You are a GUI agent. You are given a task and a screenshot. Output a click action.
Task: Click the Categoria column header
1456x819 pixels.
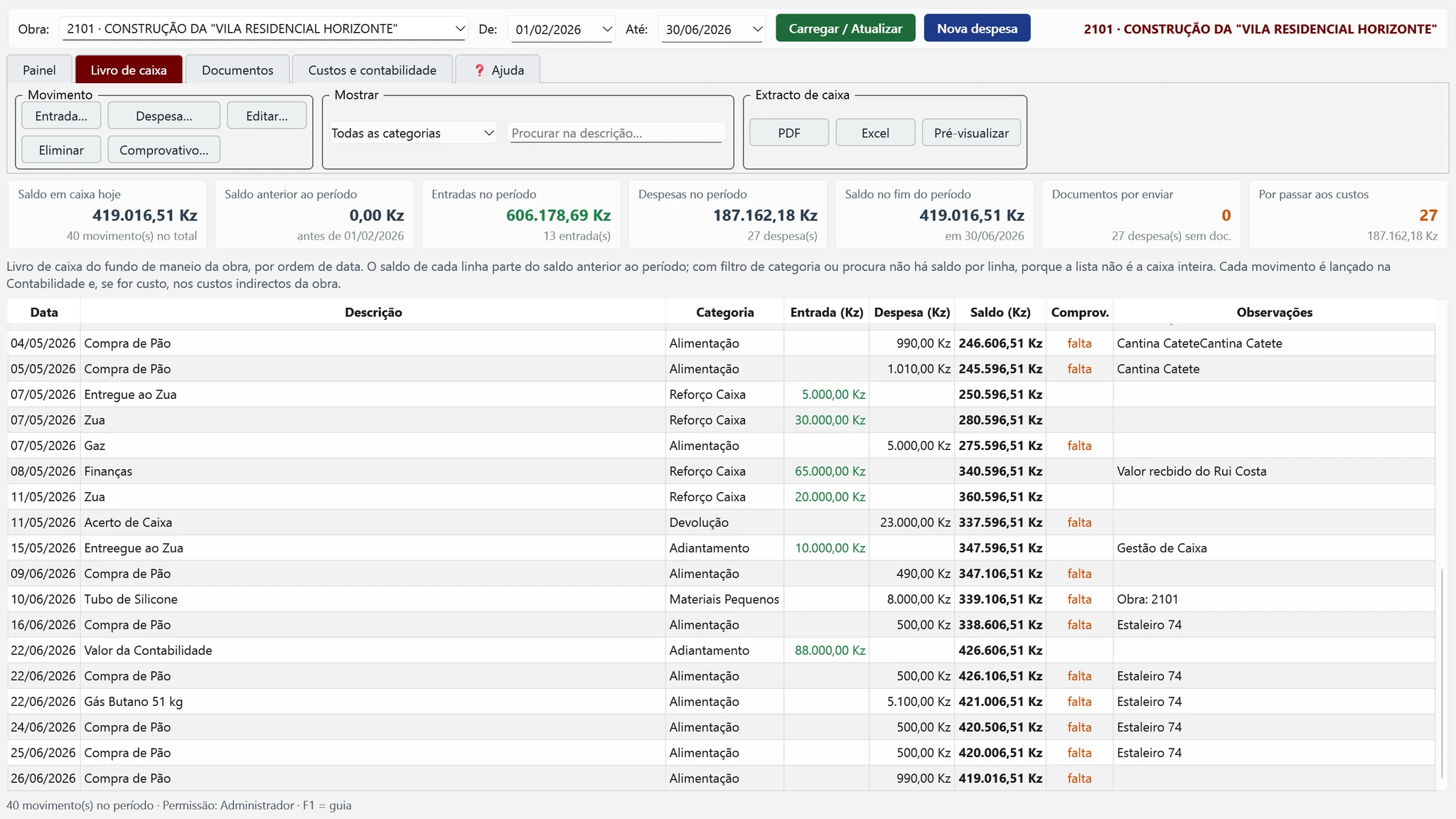coord(725,312)
